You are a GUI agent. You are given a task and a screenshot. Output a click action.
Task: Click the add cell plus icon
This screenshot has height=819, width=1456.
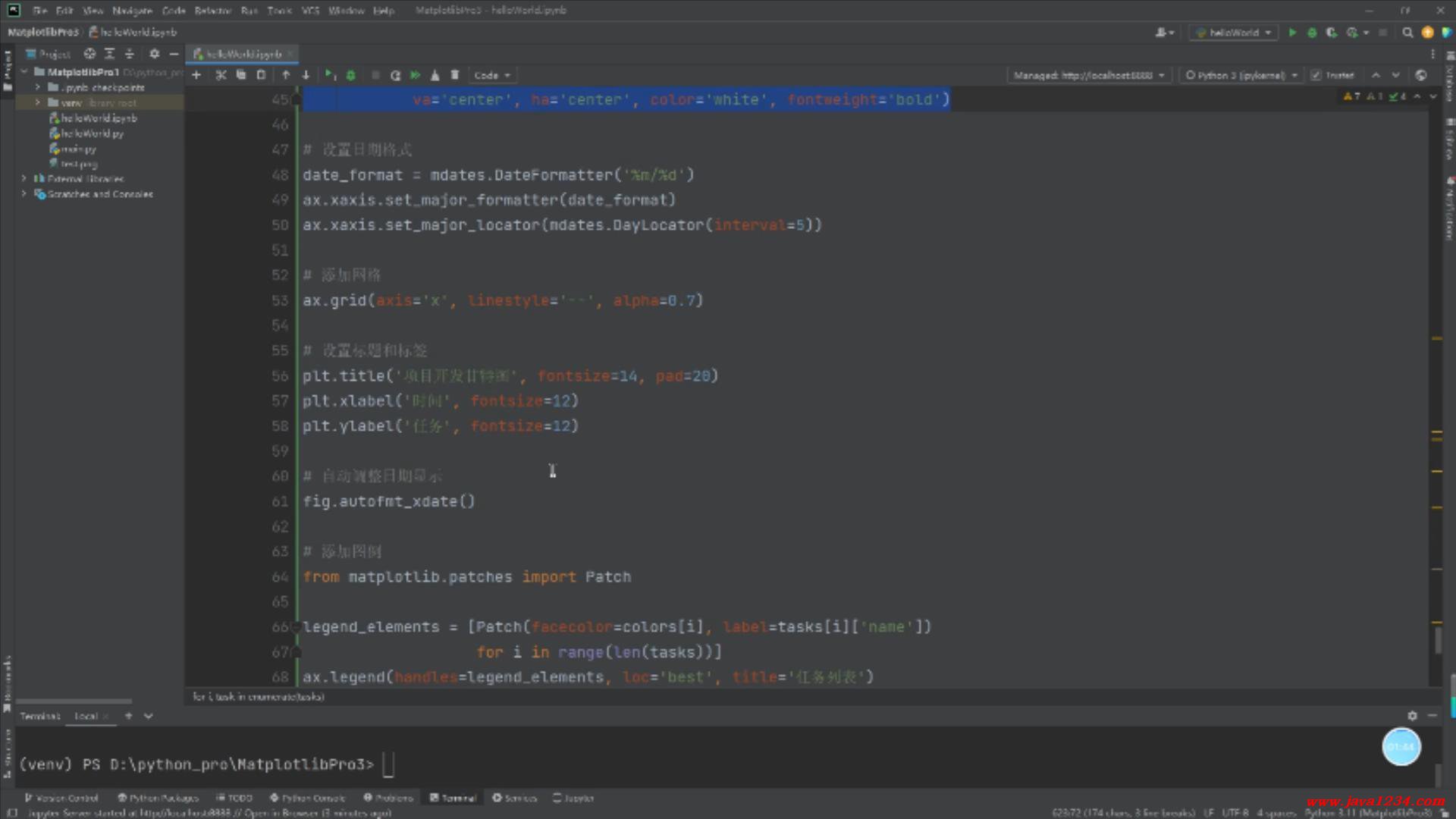tap(196, 75)
